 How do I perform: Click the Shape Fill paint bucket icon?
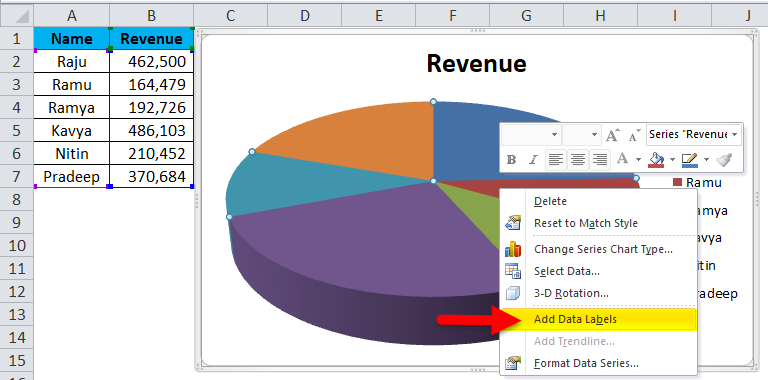(656, 159)
